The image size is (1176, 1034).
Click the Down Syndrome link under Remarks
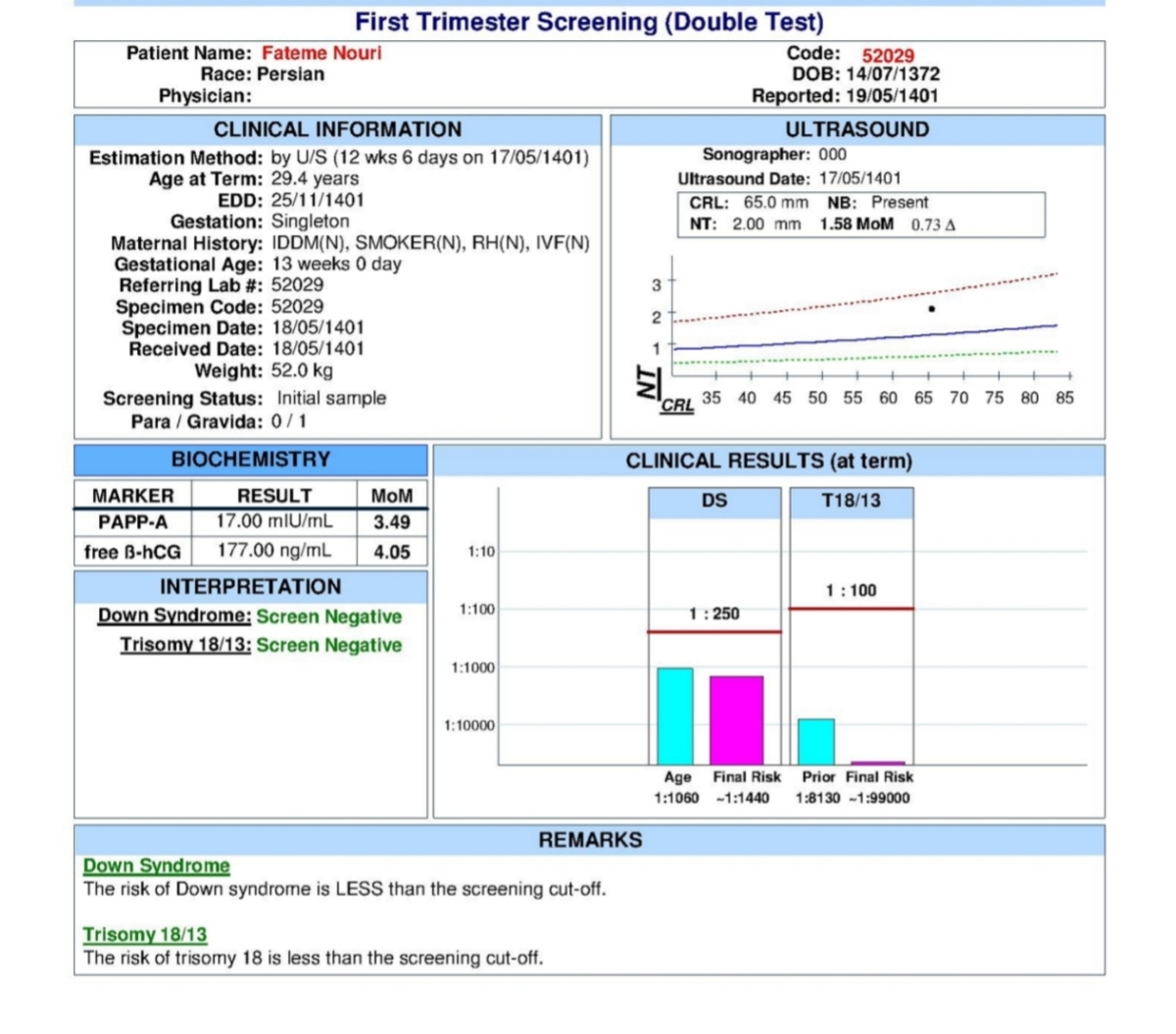(x=156, y=865)
